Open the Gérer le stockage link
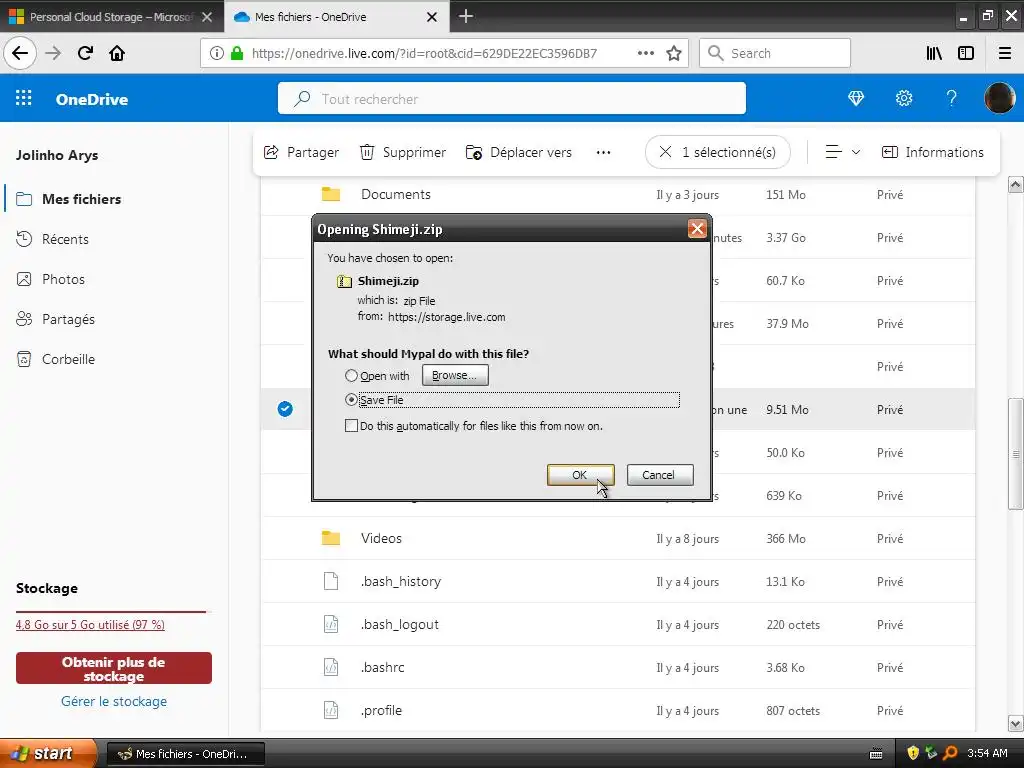Viewport: 1024px width, 768px height. pyautogui.click(x=114, y=701)
